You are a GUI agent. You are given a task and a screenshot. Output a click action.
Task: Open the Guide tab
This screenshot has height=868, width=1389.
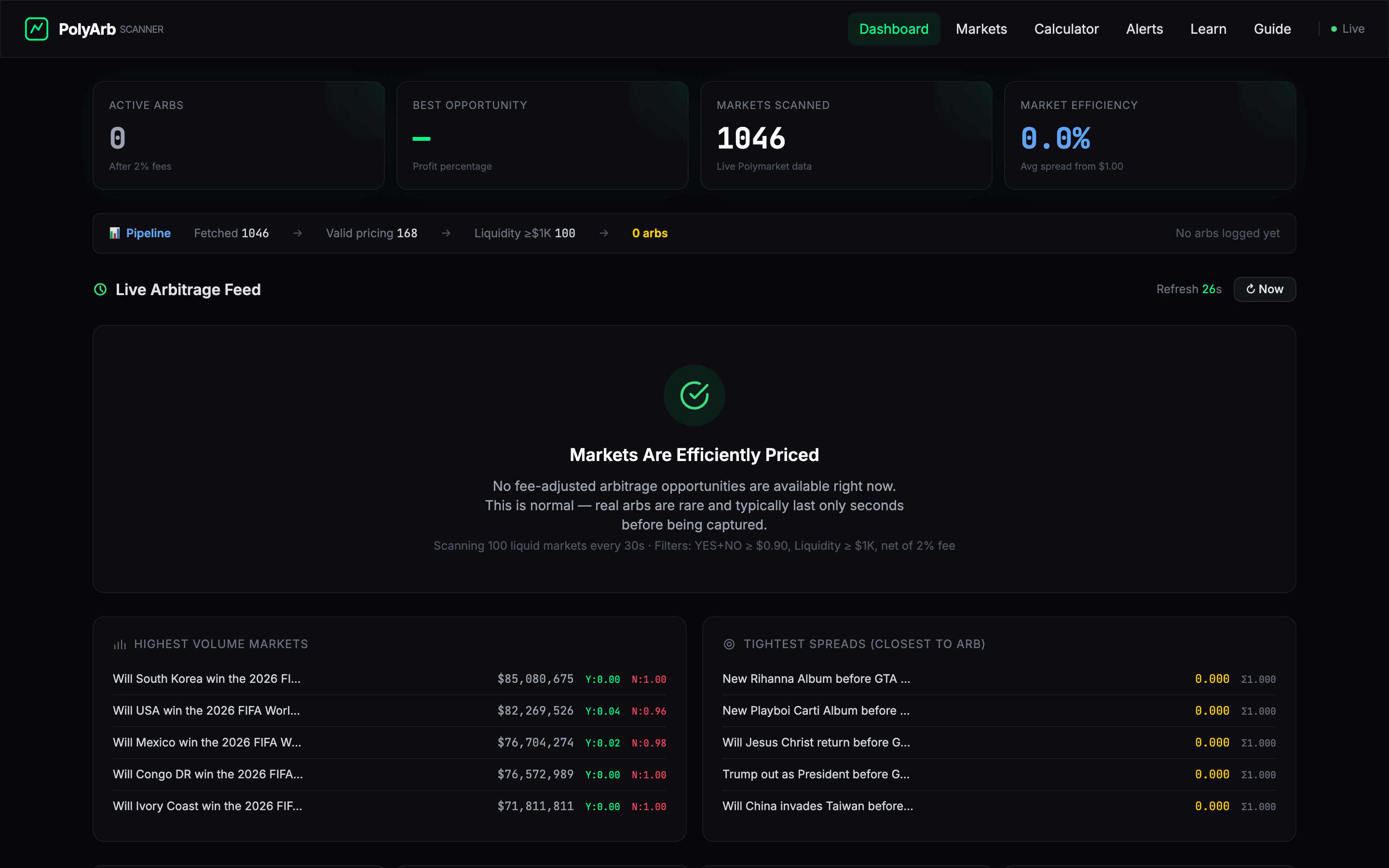click(1272, 29)
